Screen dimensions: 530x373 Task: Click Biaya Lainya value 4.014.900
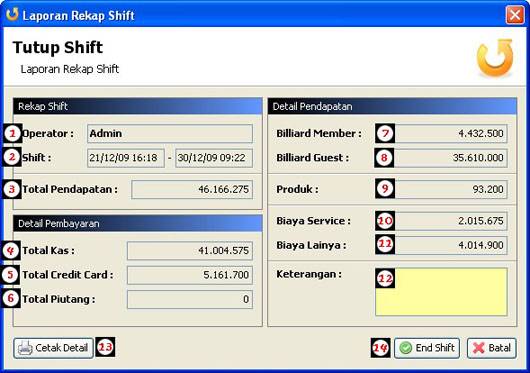441,245
